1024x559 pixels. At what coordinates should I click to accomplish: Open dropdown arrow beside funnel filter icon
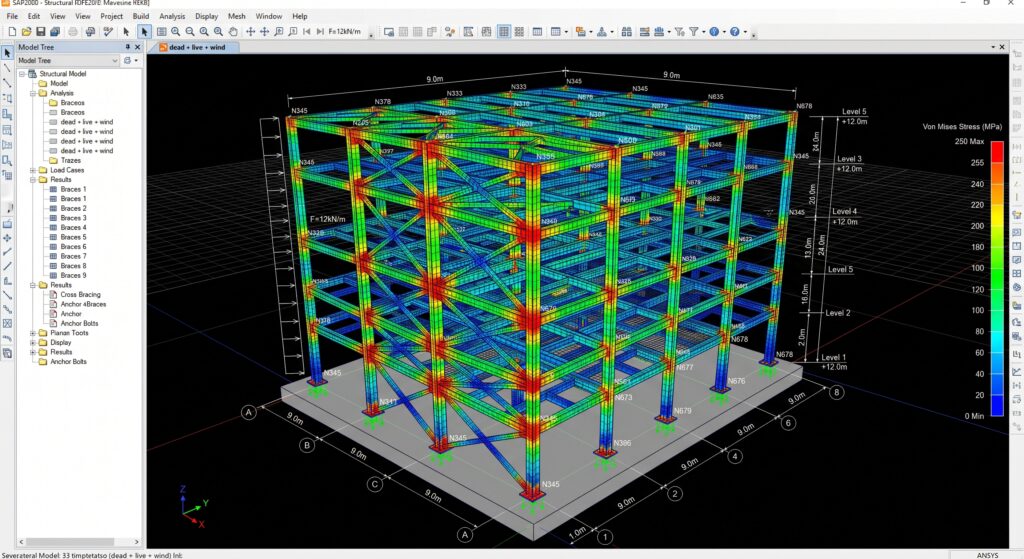tap(703, 32)
